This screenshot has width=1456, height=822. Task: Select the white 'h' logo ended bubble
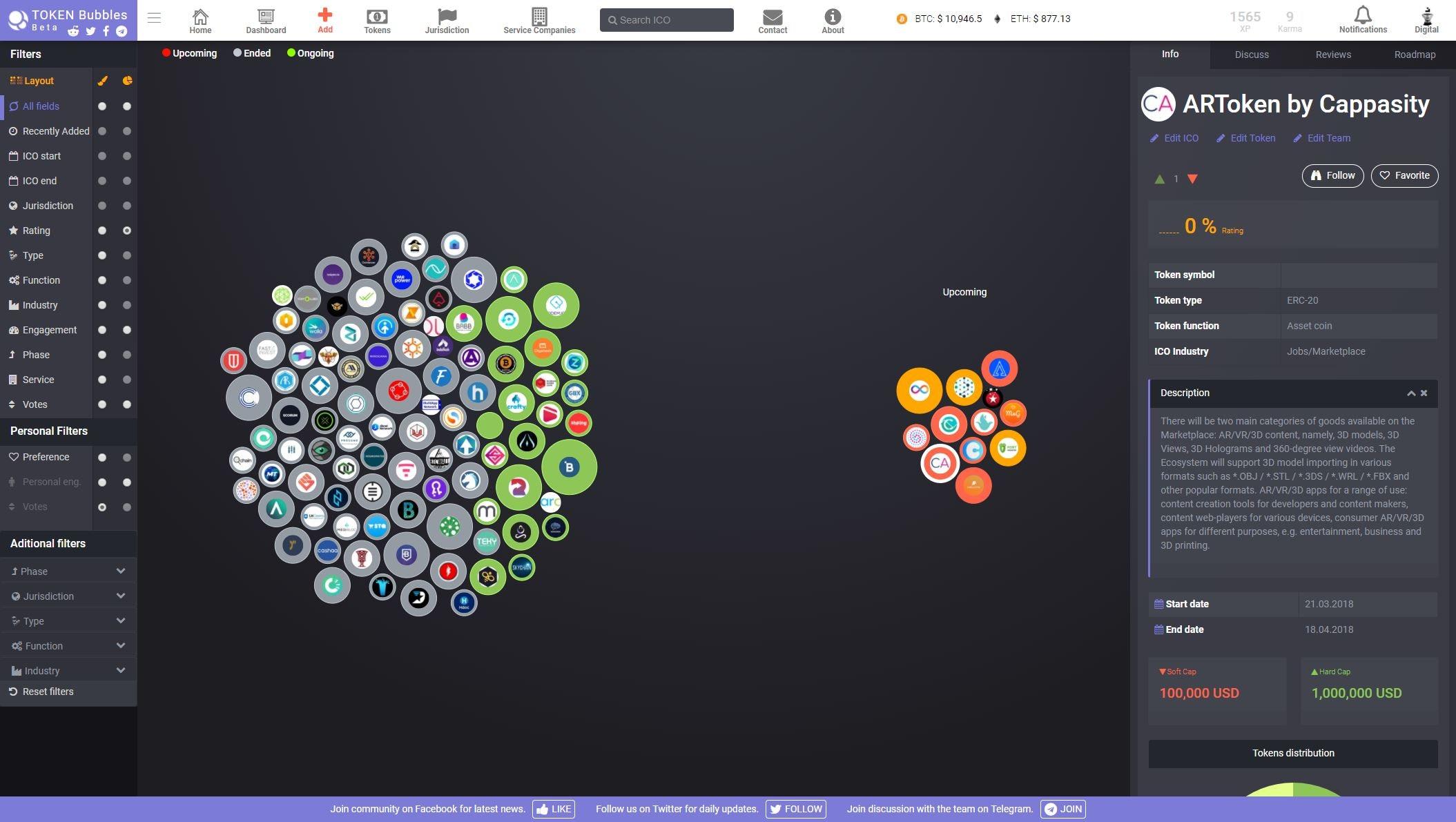click(478, 393)
